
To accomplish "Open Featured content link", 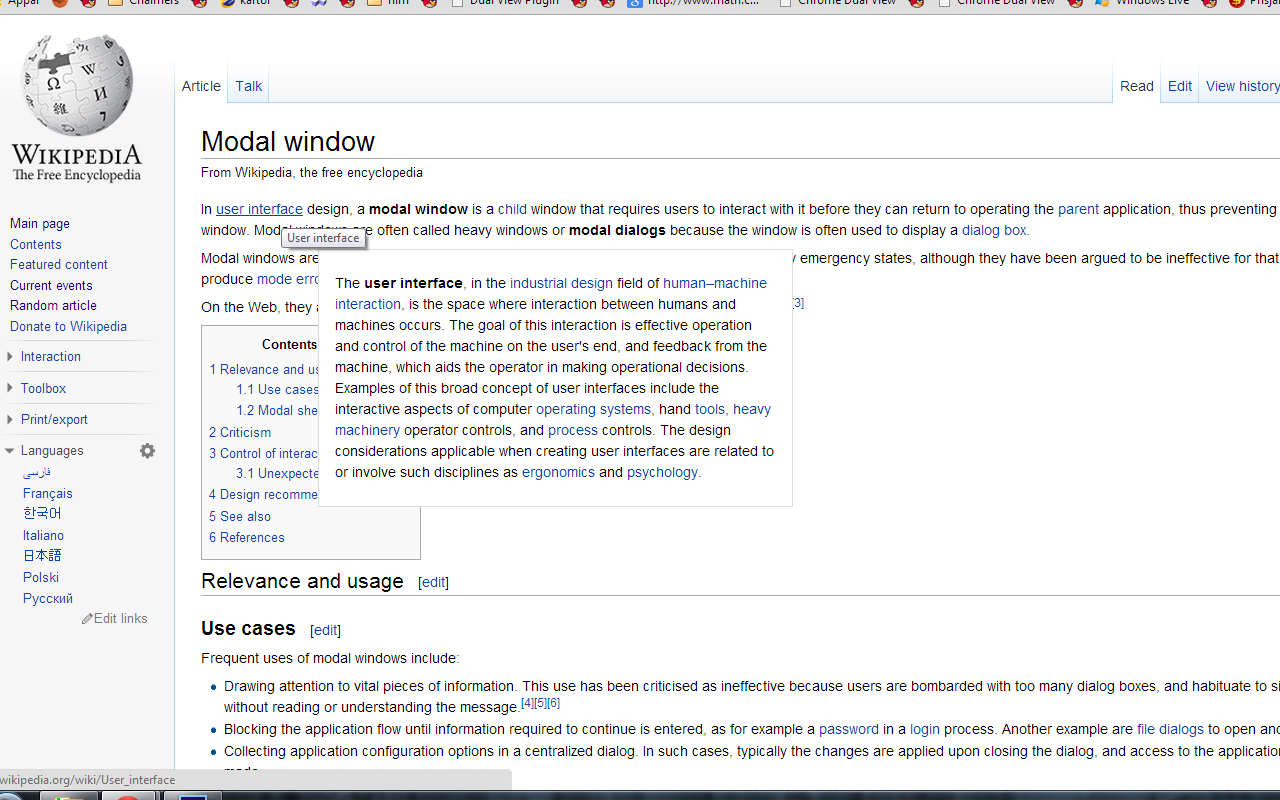I will pyautogui.click(x=59, y=265).
